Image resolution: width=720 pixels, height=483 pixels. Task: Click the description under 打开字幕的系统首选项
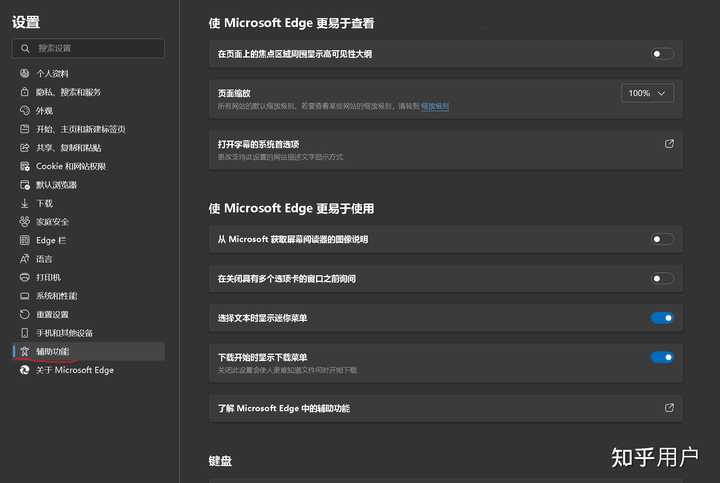[280, 157]
